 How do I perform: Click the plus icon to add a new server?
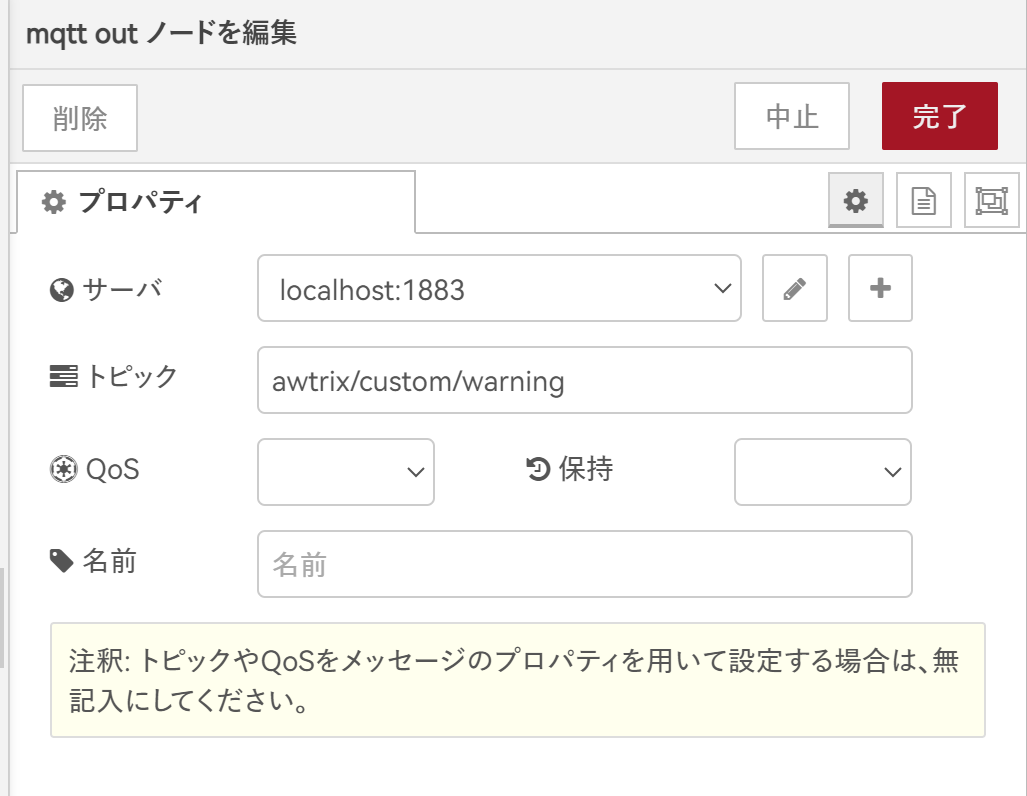[x=880, y=288]
